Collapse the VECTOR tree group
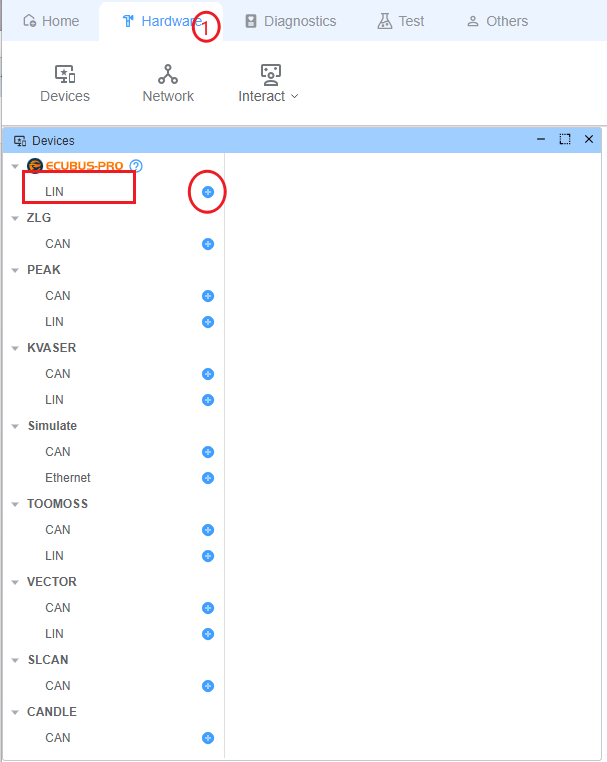The width and height of the screenshot is (607, 762). (15, 582)
